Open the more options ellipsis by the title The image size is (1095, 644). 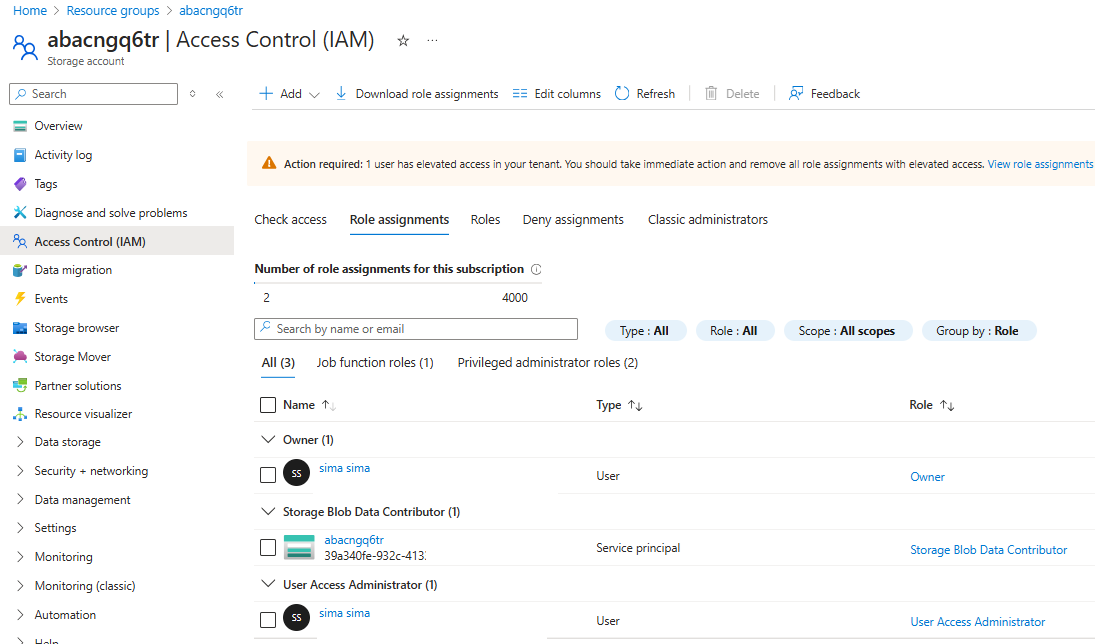[432, 41]
